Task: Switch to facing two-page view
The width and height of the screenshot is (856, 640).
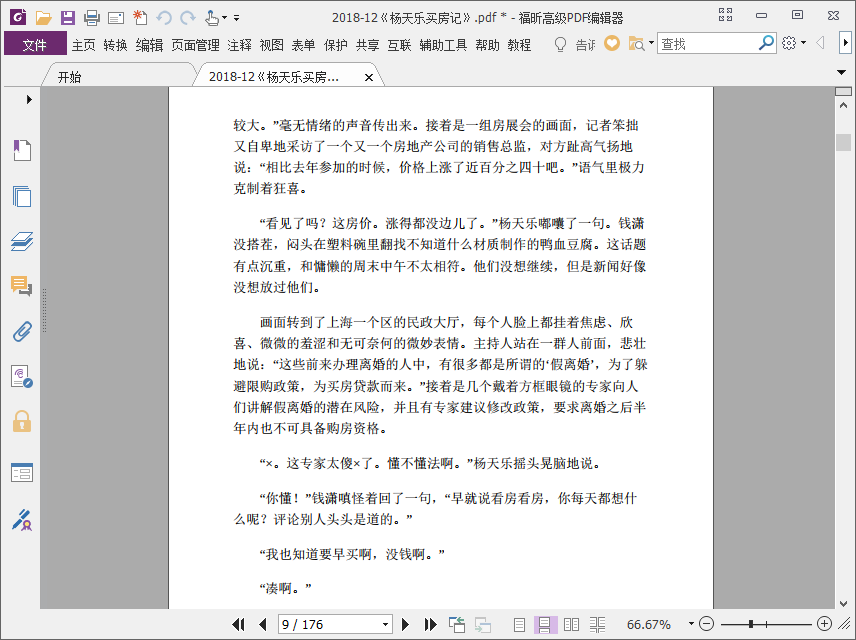Action: point(571,624)
